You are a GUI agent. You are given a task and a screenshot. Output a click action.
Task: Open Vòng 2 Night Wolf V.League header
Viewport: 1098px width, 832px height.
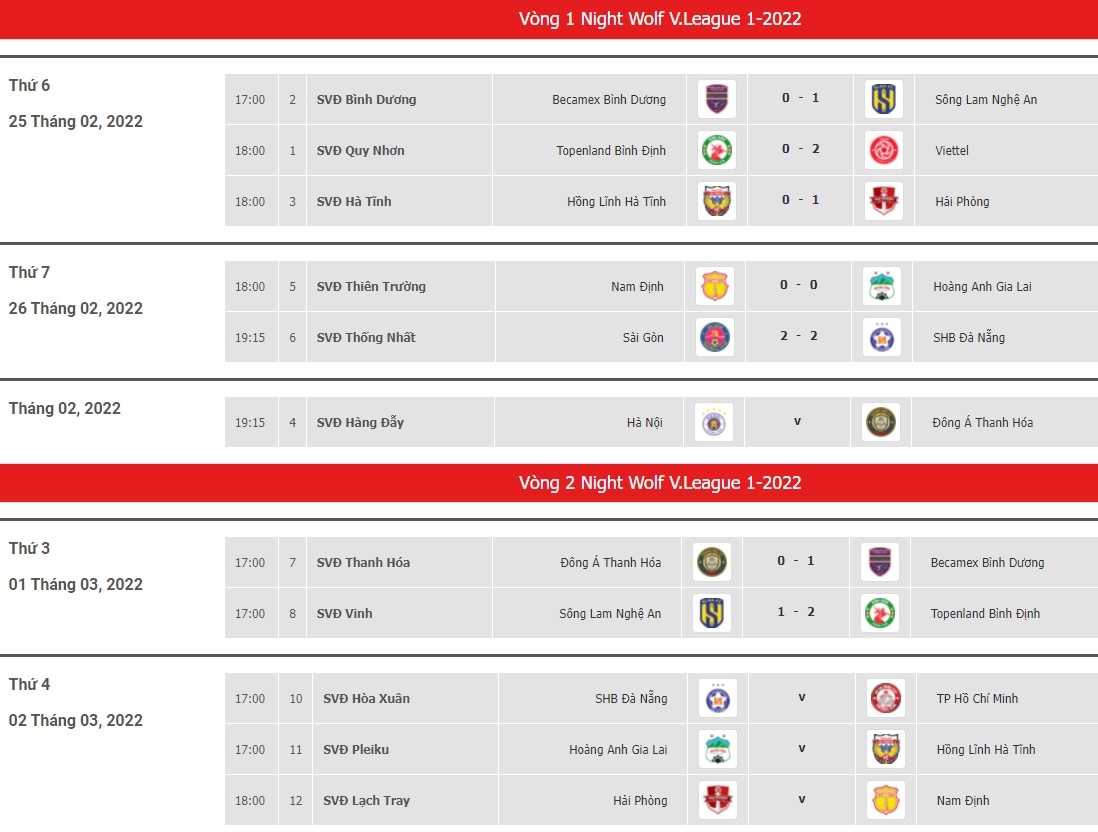660,483
